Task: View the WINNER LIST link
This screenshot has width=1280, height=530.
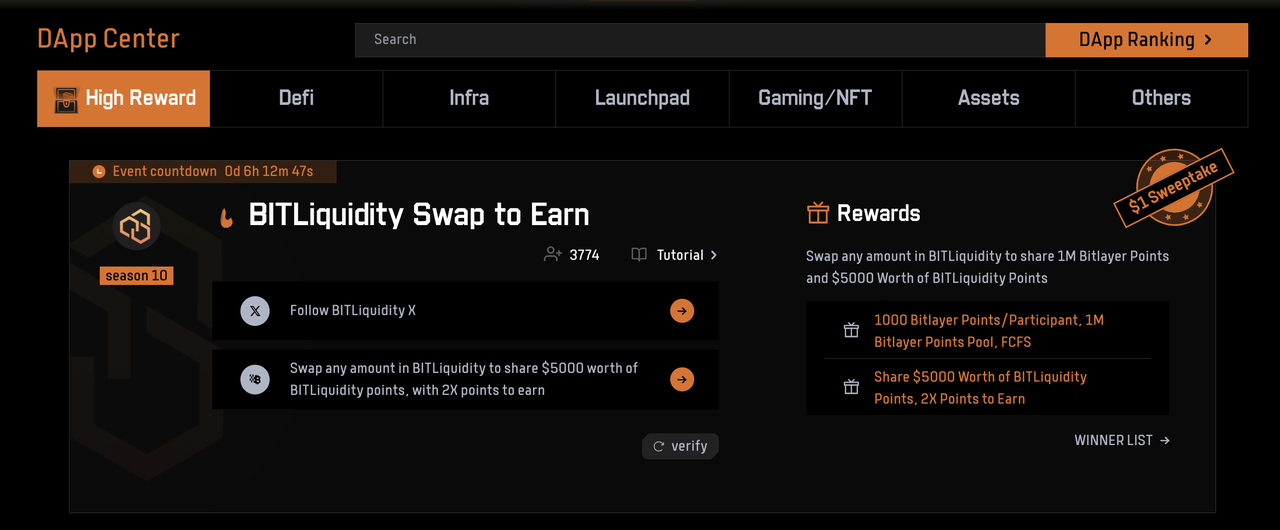Action: tap(1121, 440)
